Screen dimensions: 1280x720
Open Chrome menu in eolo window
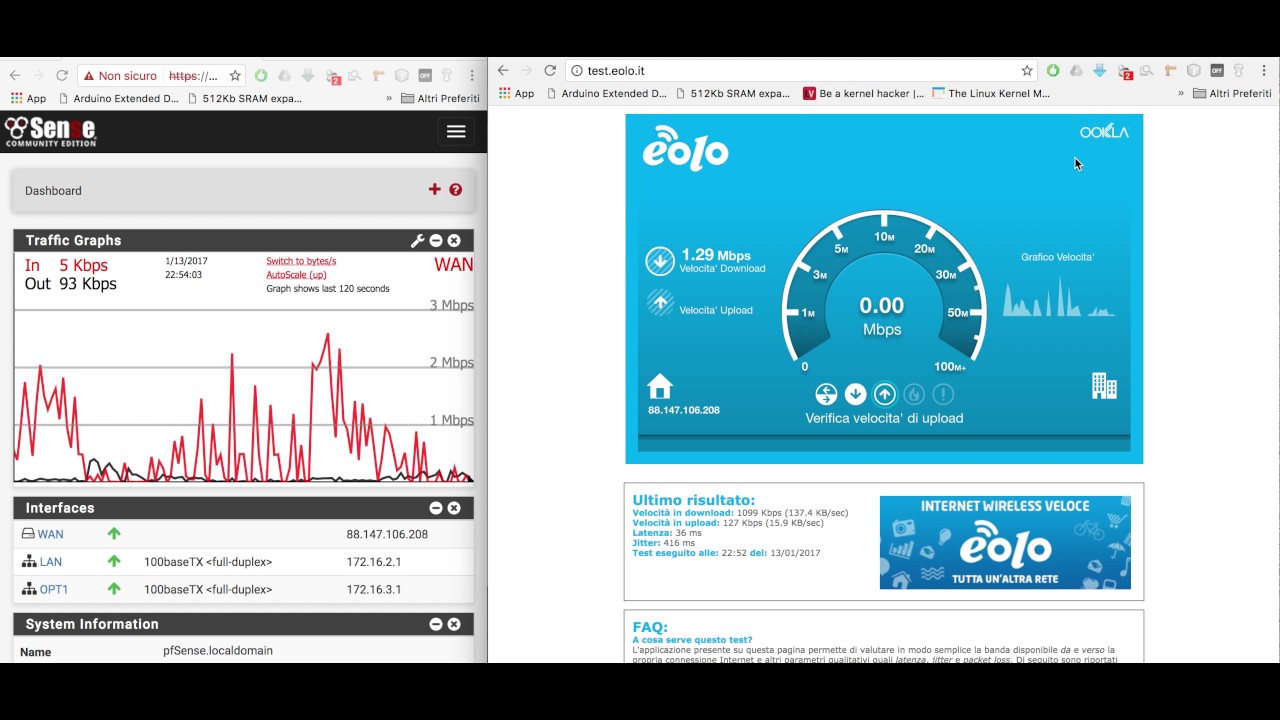pos(1262,71)
